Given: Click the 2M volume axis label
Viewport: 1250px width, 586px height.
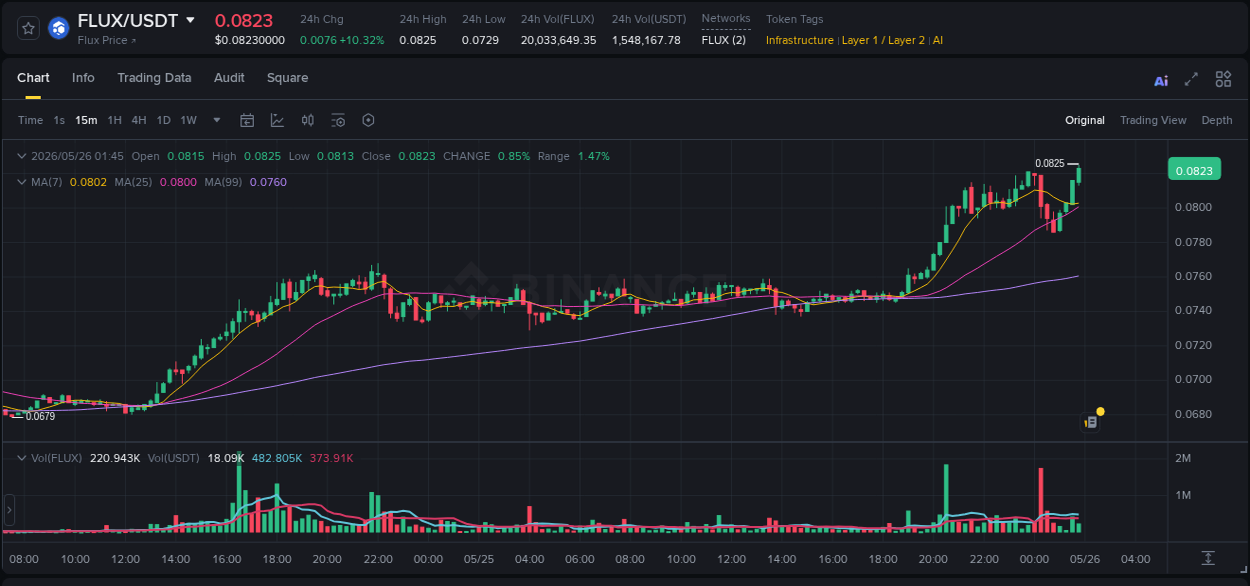Looking at the screenshot, I should (1183, 458).
